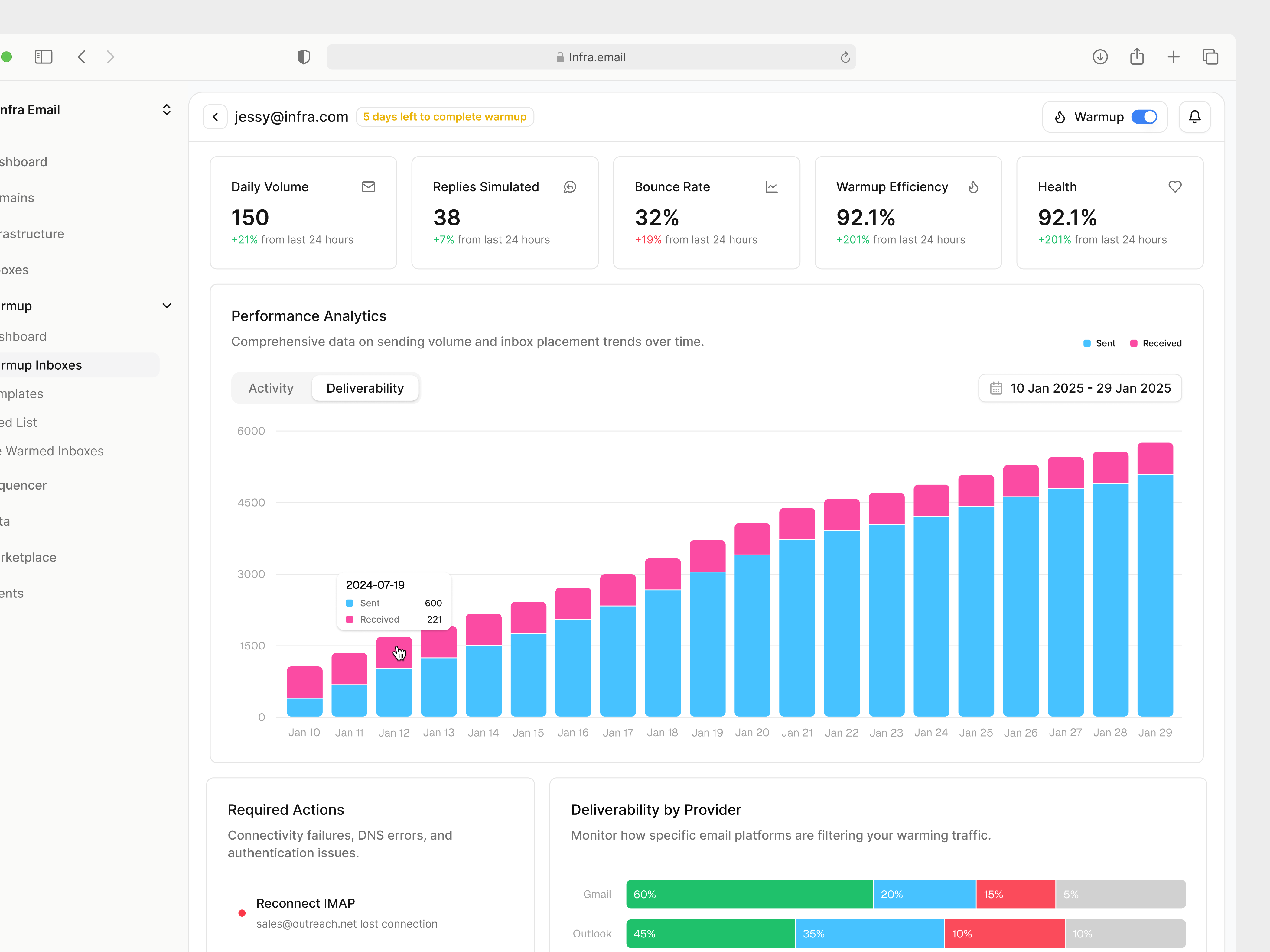Click the envelope icon on Daily Volume card
The image size is (1270, 952).
point(368,186)
